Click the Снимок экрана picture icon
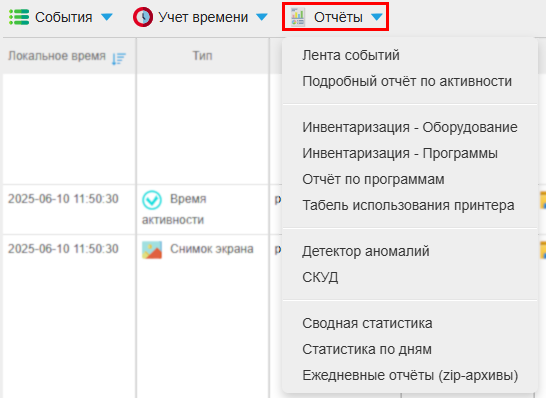 coord(152,250)
